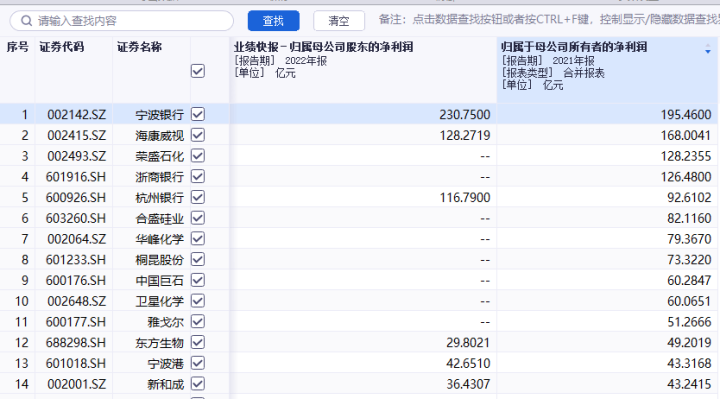720x399 pixels.
Task: Select security code 002064.SZ
Action: (x=77, y=239)
